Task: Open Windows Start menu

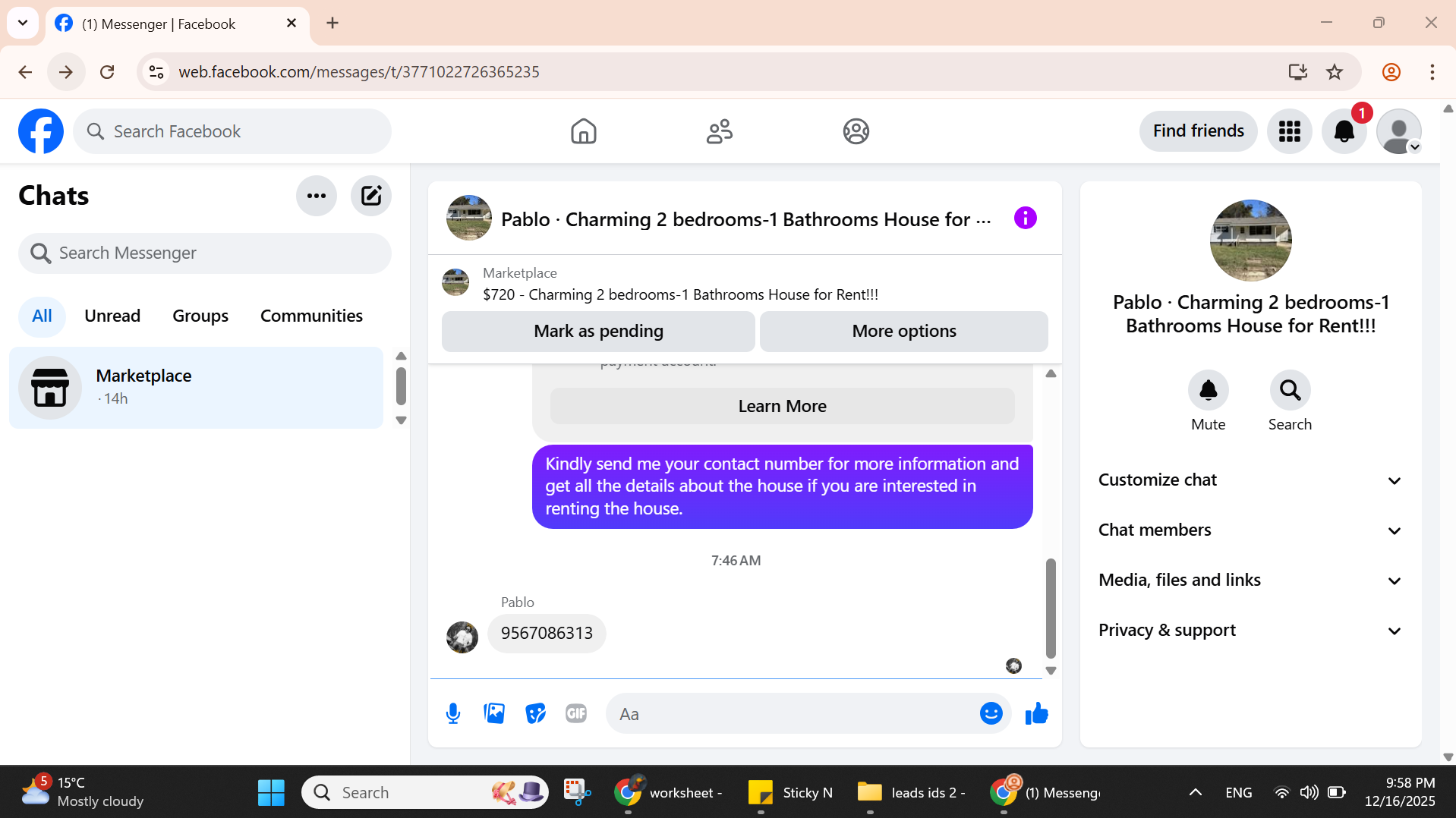Action: tap(271, 792)
